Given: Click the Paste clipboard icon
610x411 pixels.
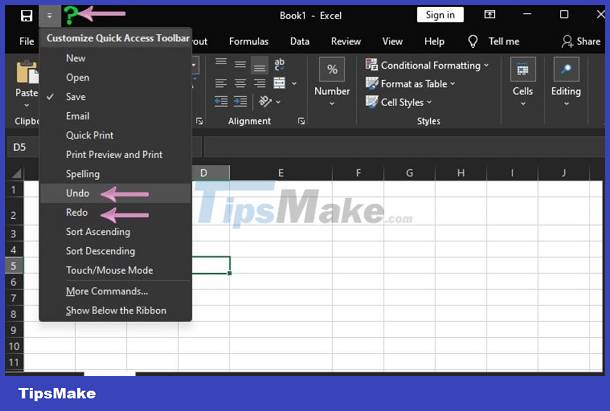Looking at the screenshot, I should pos(27,73).
